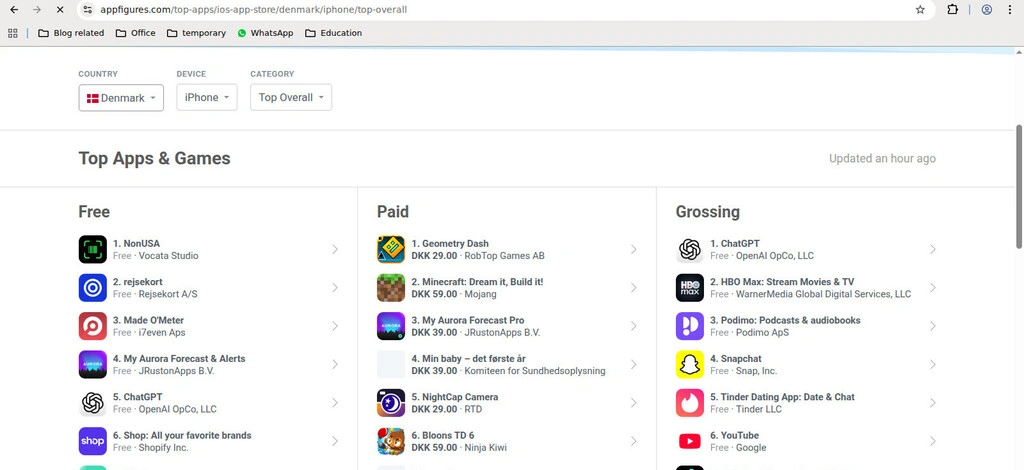
Task: Open My Aurora Forecast Pro icon
Action: [x=391, y=326]
